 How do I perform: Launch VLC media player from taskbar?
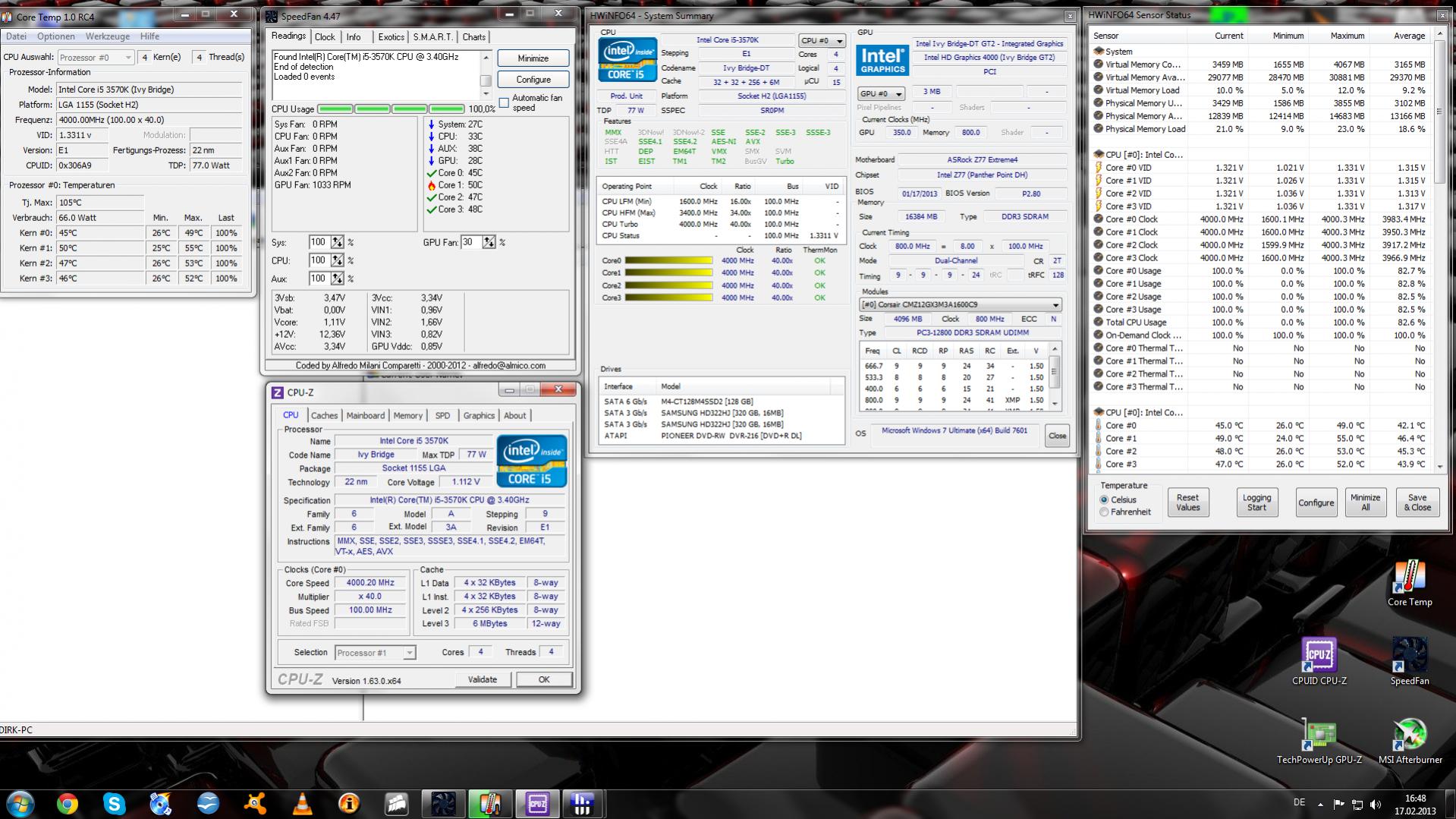pos(302,803)
